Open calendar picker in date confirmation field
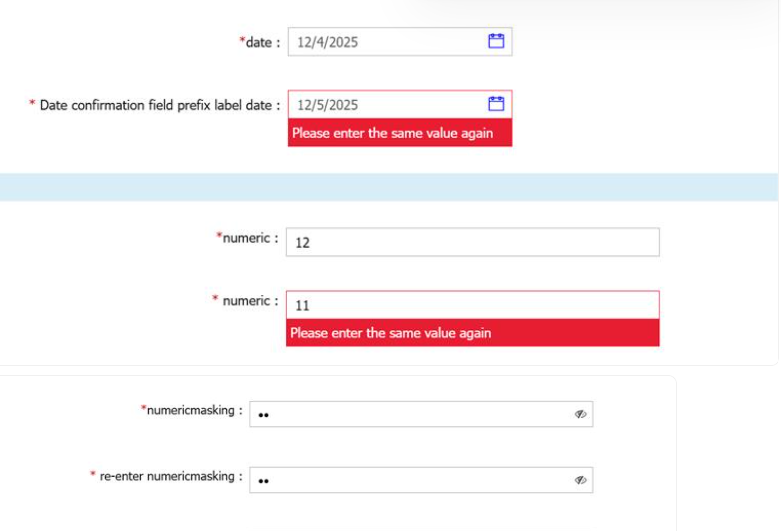Image resolution: width=781 pixels, height=531 pixels. tap(495, 104)
